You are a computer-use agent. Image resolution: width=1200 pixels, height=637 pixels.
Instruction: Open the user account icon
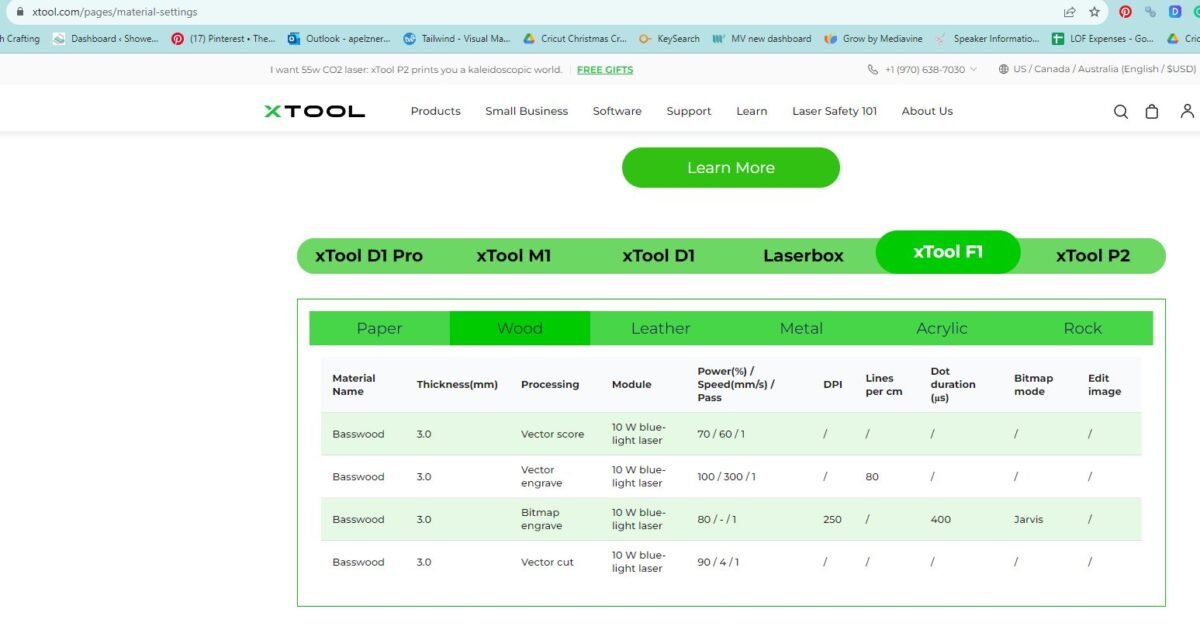click(x=1187, y=111)
